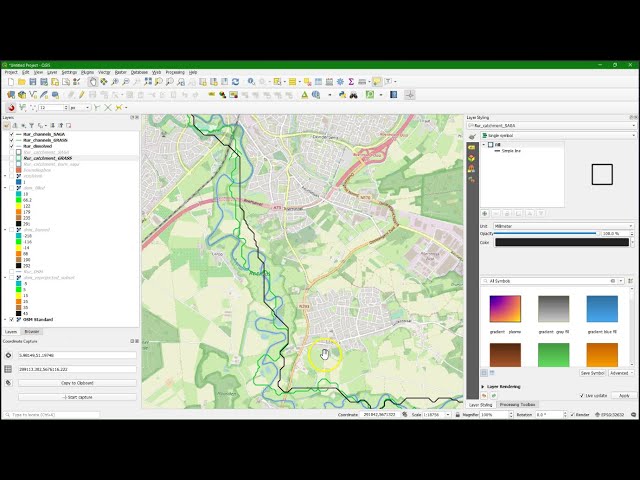
Task: Enable the Rur_catchment_GRASS layer checkbox
Action: point(11,158)
